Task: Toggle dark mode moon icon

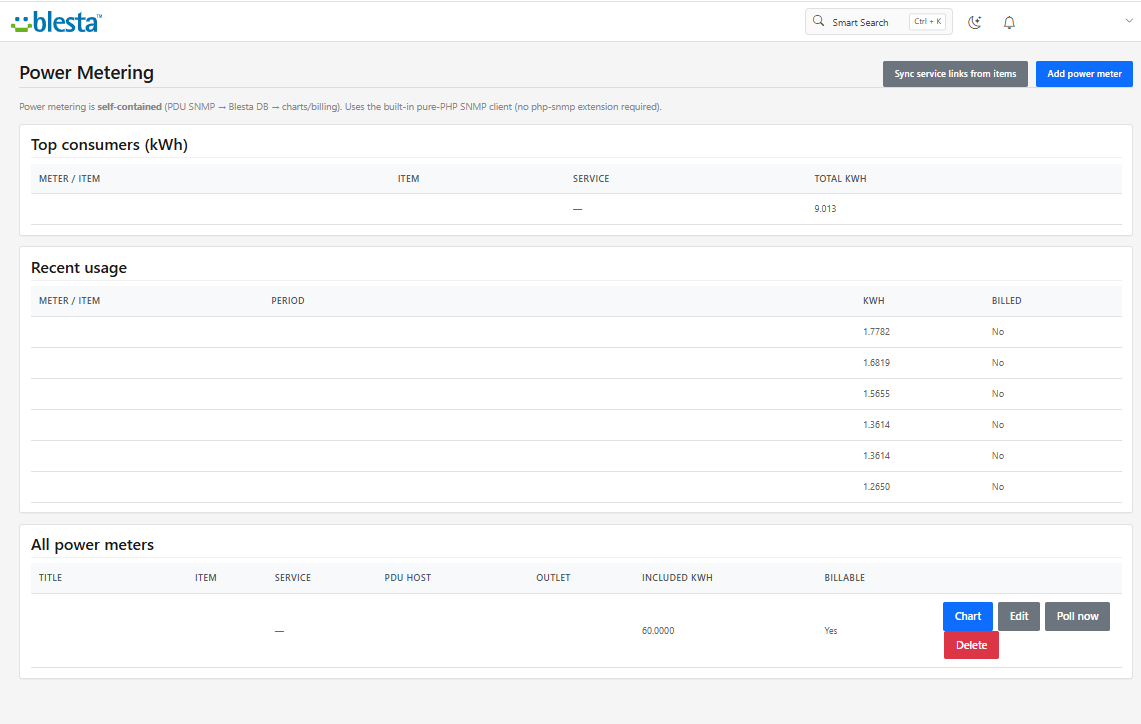Action: 974,23
